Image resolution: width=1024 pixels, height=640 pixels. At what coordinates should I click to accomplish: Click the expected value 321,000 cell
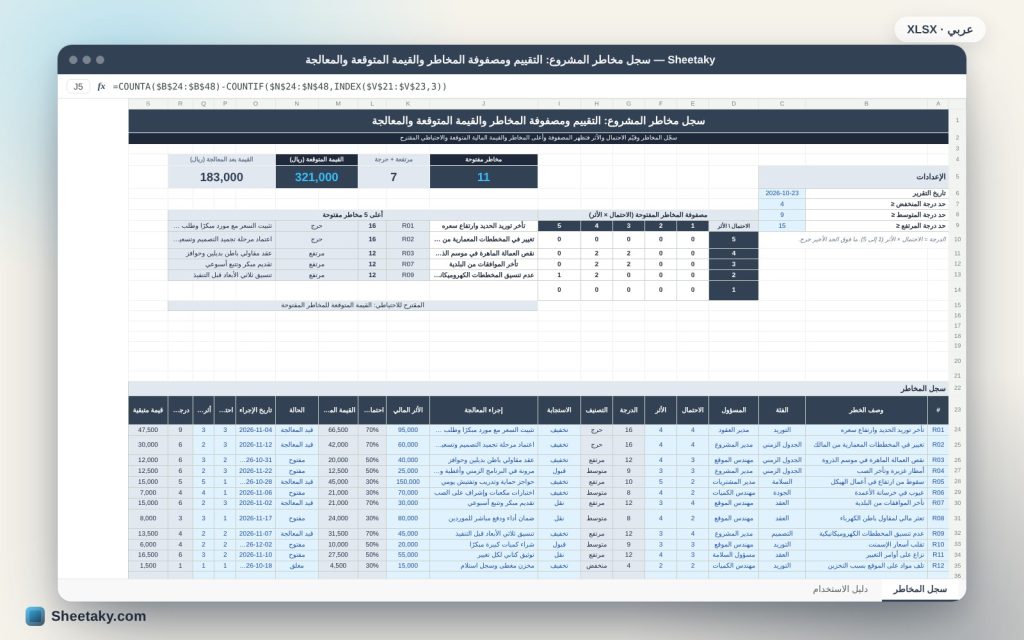coord(317,177)
